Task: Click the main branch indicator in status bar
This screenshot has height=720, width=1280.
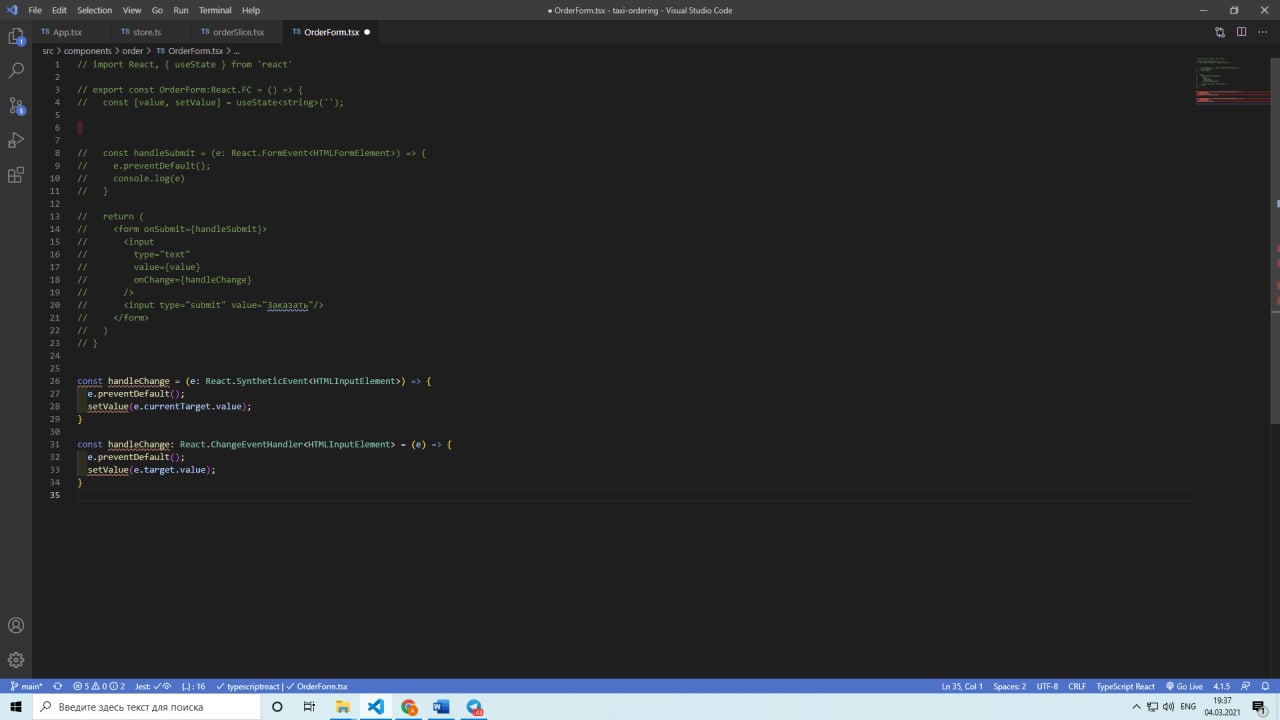Action: [27, 687]
